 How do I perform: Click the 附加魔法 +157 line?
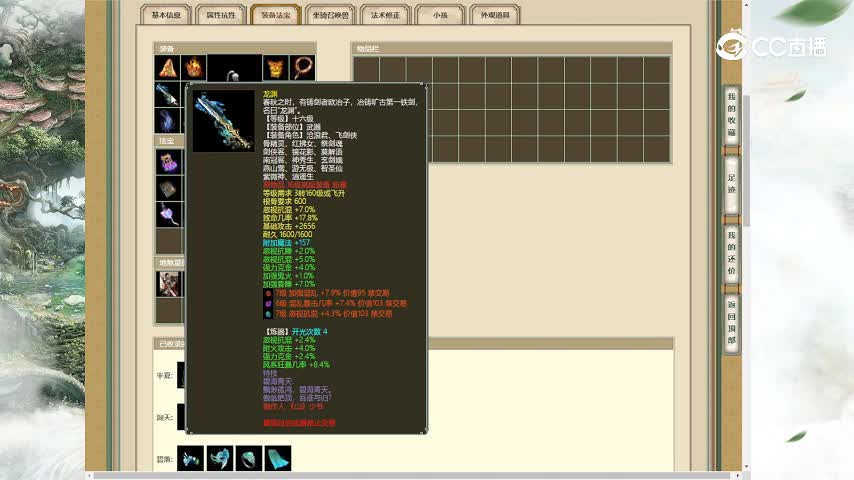(286, 242)
